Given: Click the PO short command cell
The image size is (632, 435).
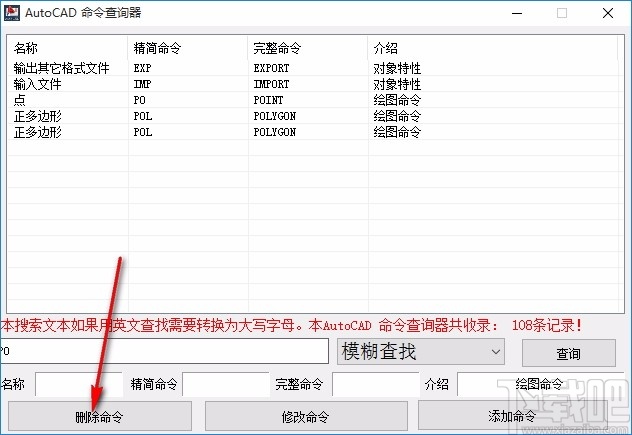Looking at the screenshot, I should coord(139,100).
